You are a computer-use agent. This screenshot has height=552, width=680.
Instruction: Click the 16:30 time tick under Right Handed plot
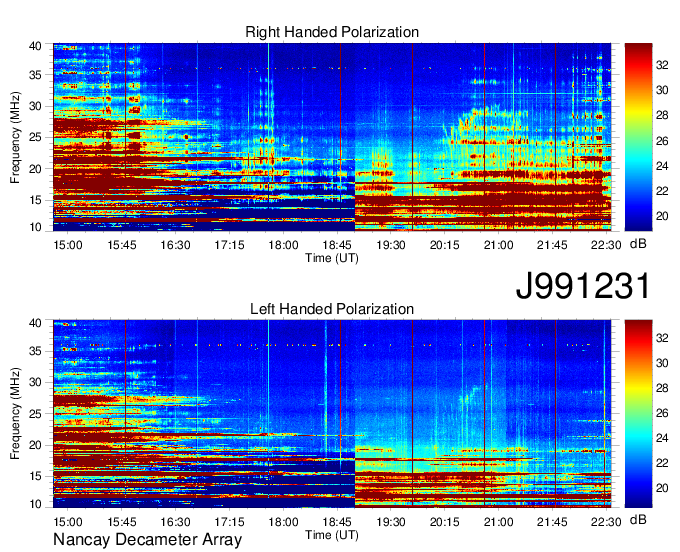pos(176,245)
